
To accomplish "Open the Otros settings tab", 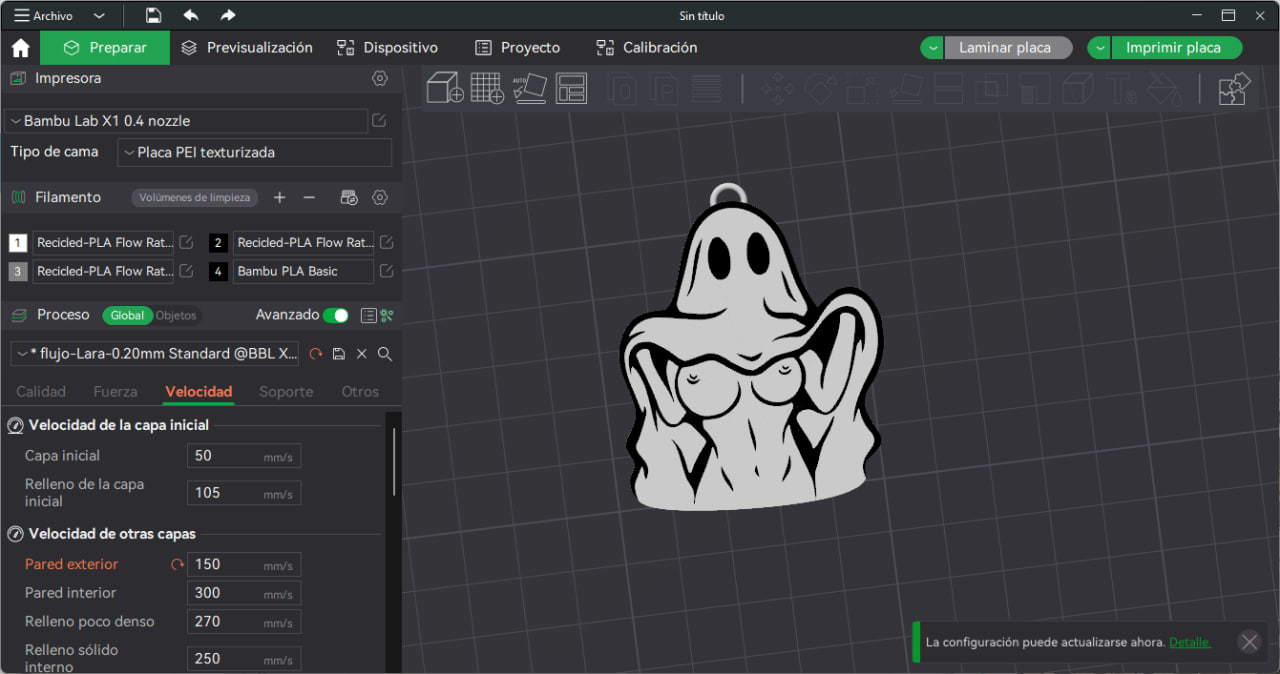I will pos(360,392).
